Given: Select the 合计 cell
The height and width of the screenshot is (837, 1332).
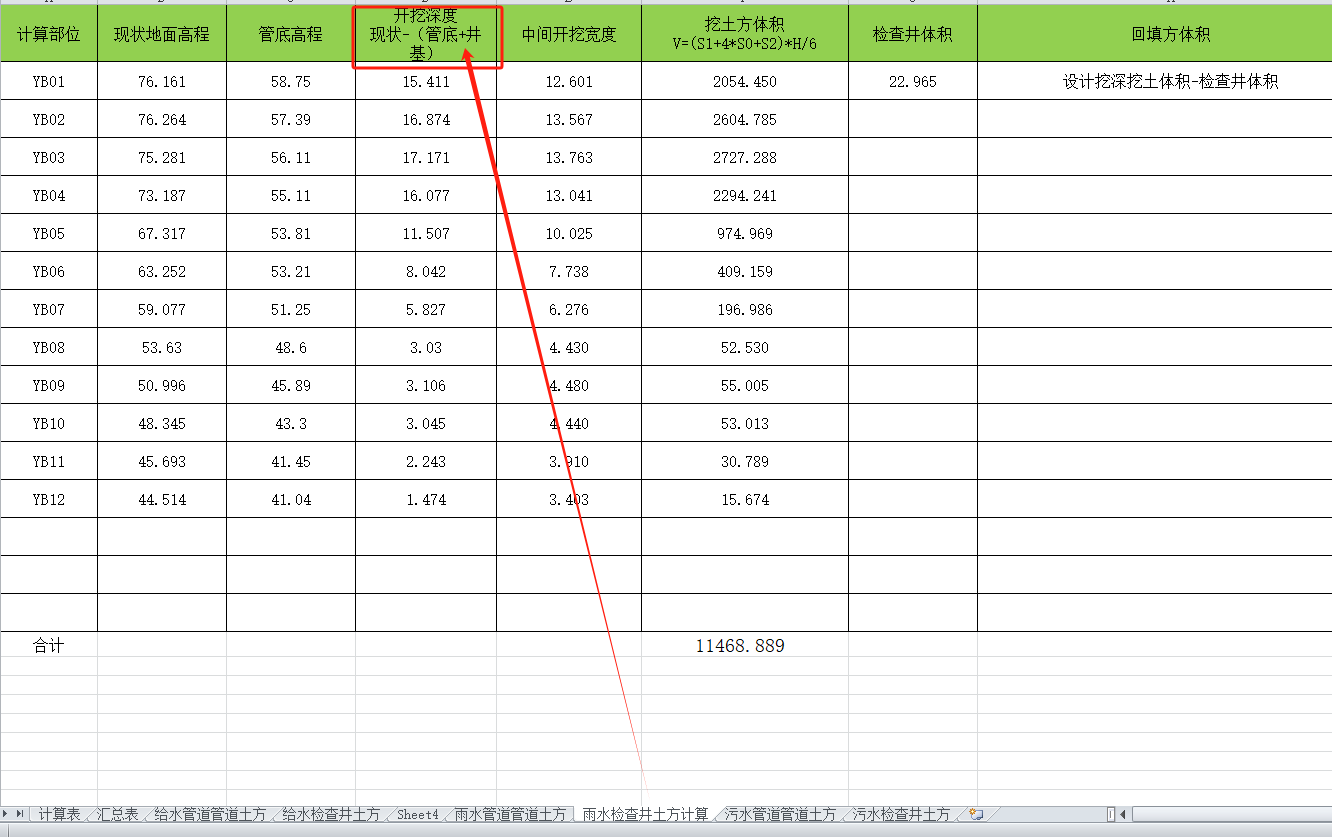Looking at the screenshot, I should [49, 646].
